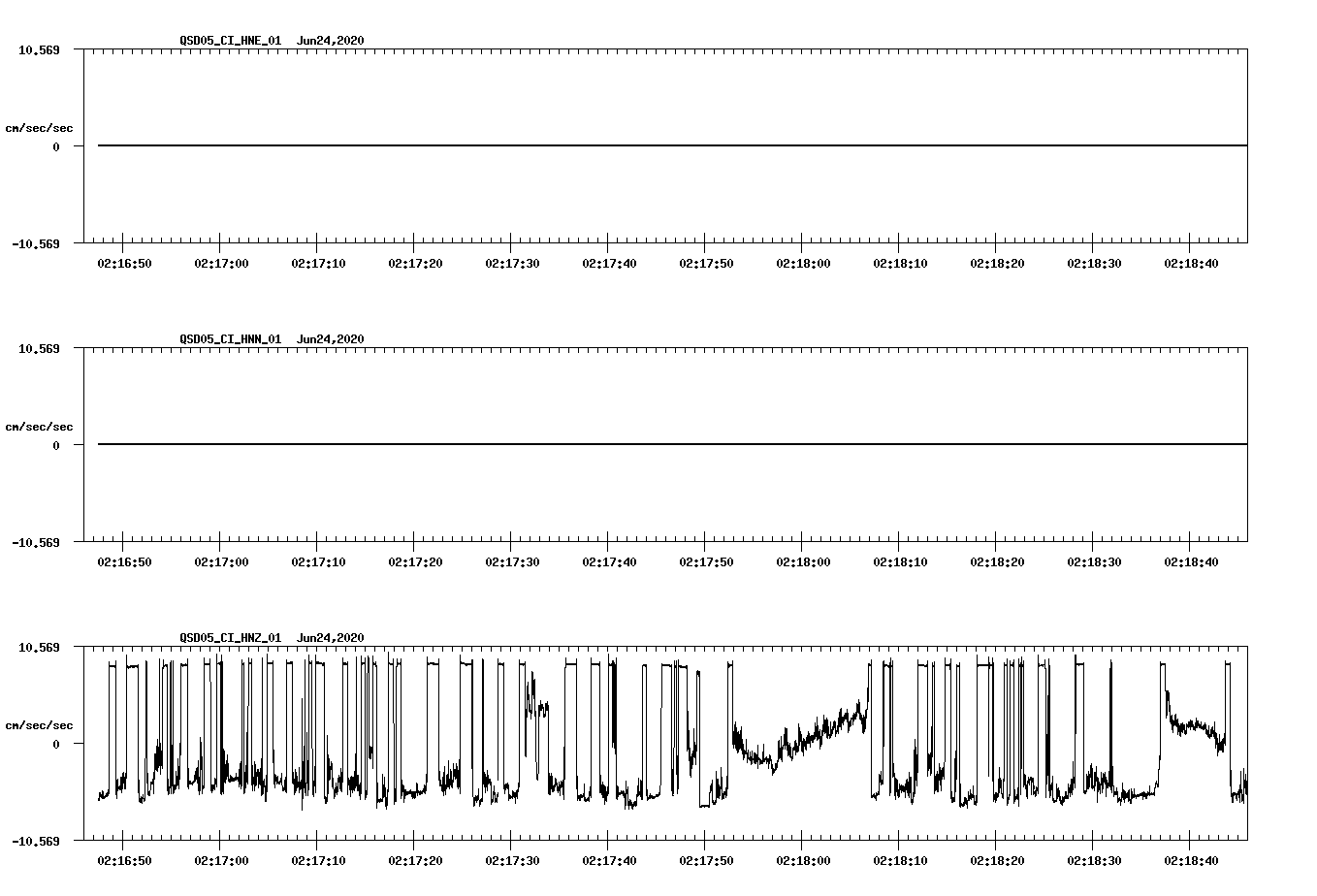Select 10.569 upper limit on HNZ plot
1317x896 pixels.
coord(39,647)
